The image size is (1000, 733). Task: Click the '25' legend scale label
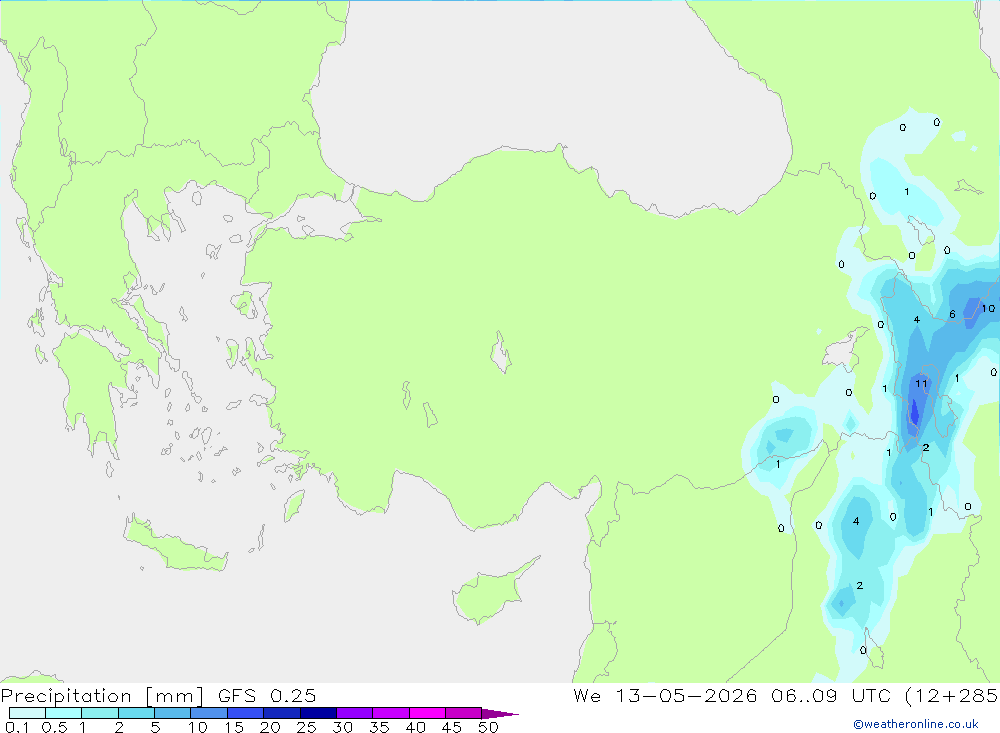coord(306,727)
